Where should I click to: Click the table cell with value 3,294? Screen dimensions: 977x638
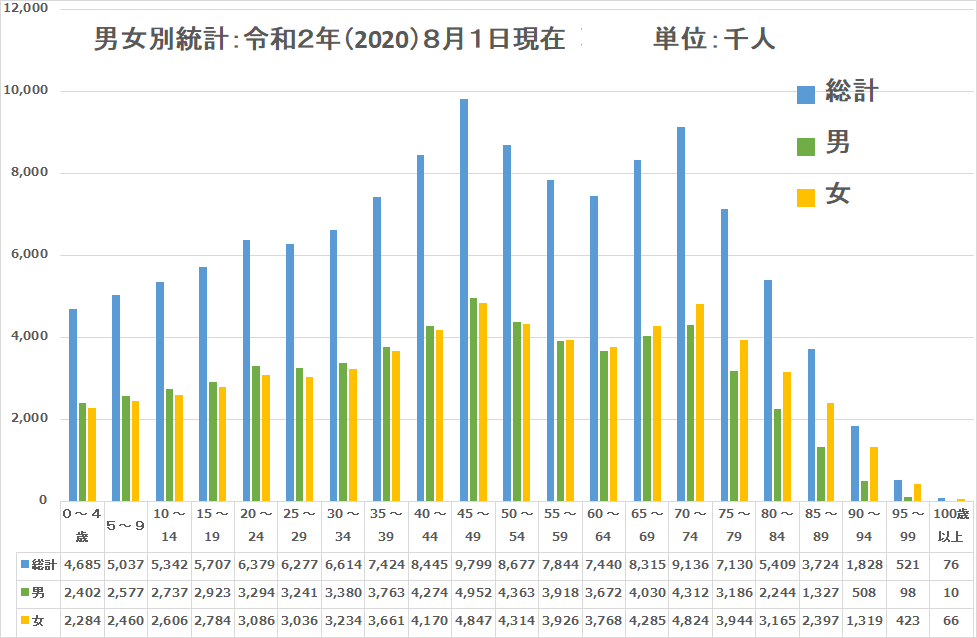click(256, 593)
